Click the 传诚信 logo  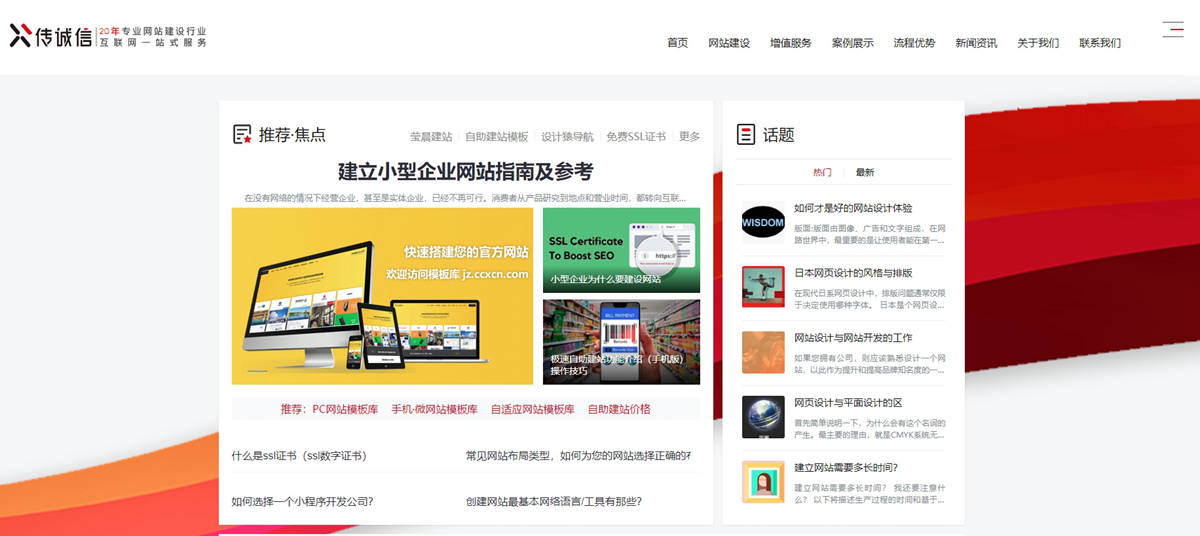coord(108,37)
